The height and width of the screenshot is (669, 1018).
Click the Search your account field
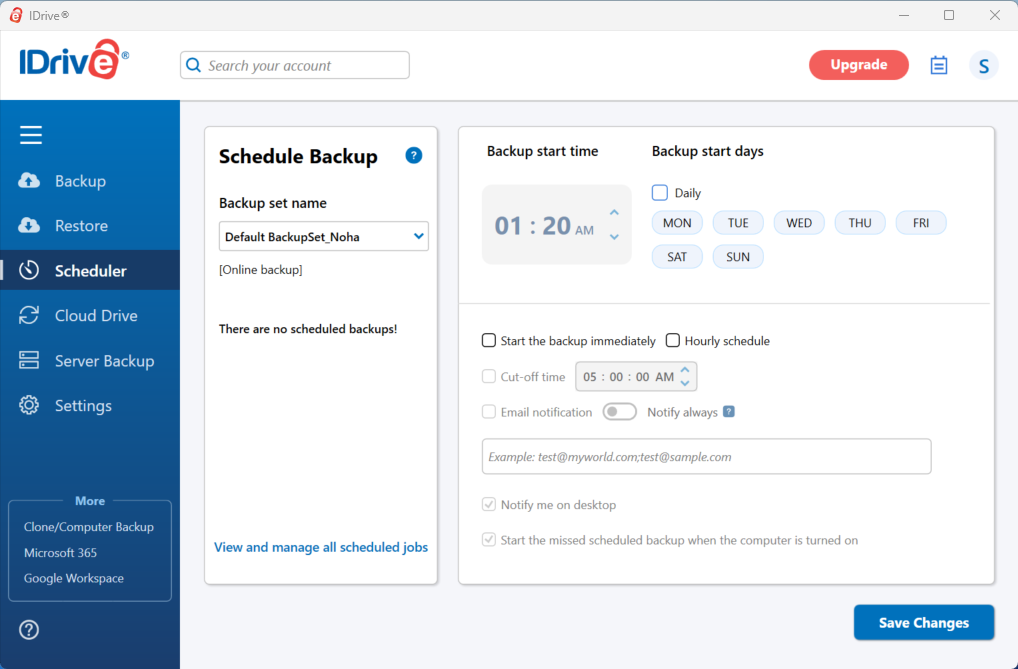coord(295,65)
